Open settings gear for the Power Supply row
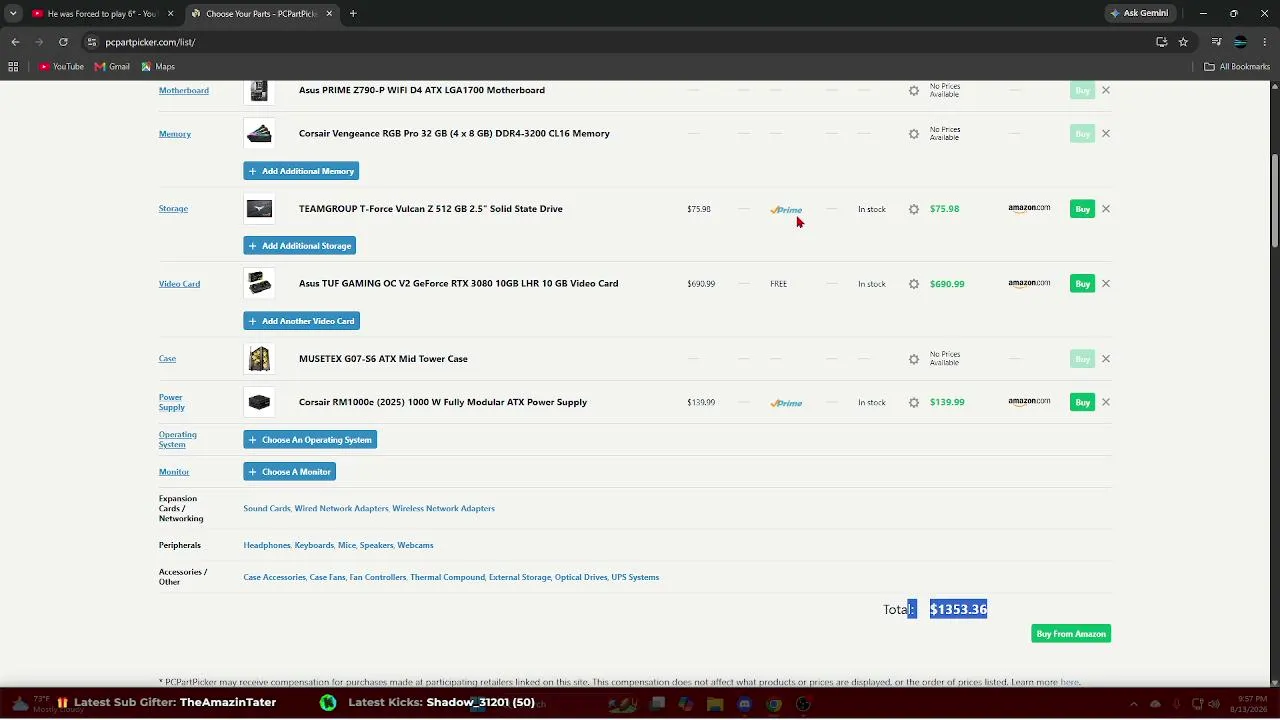The height and width of the screenshot is (720, 1280). coord(914,403)
